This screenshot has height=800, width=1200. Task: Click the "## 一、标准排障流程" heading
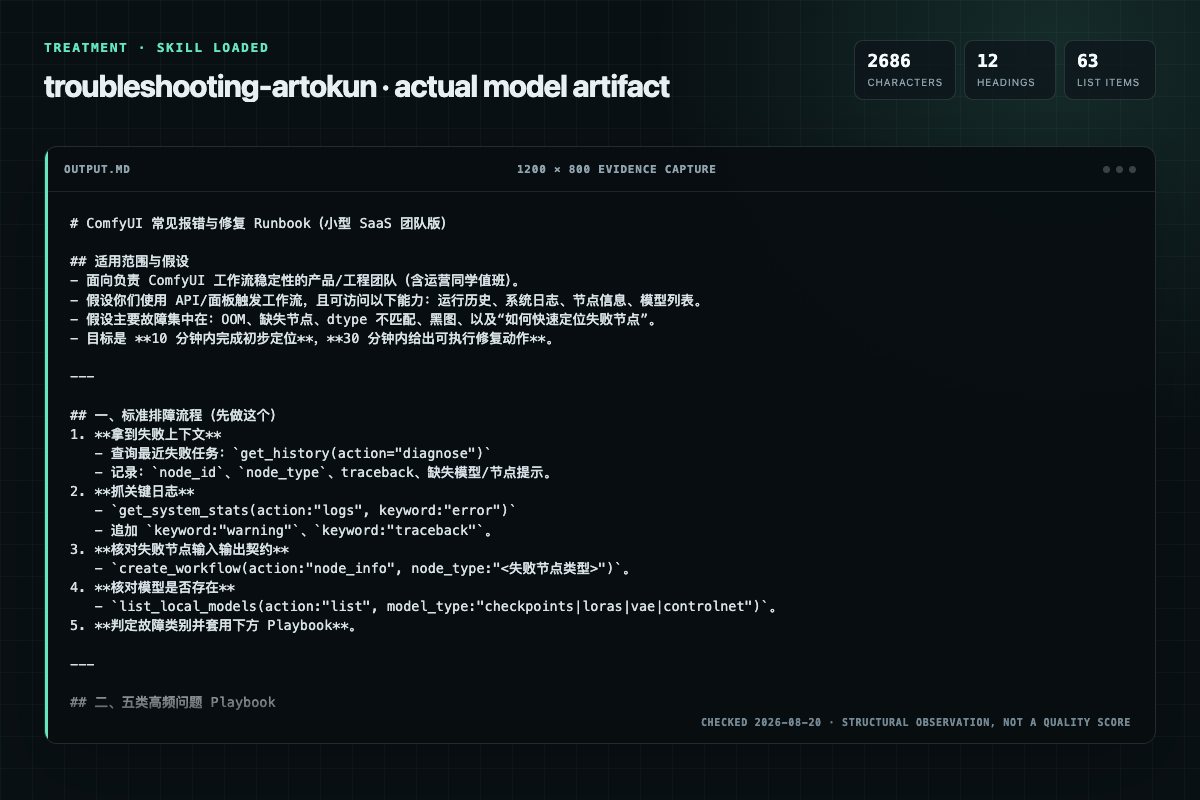pos(173,415)
